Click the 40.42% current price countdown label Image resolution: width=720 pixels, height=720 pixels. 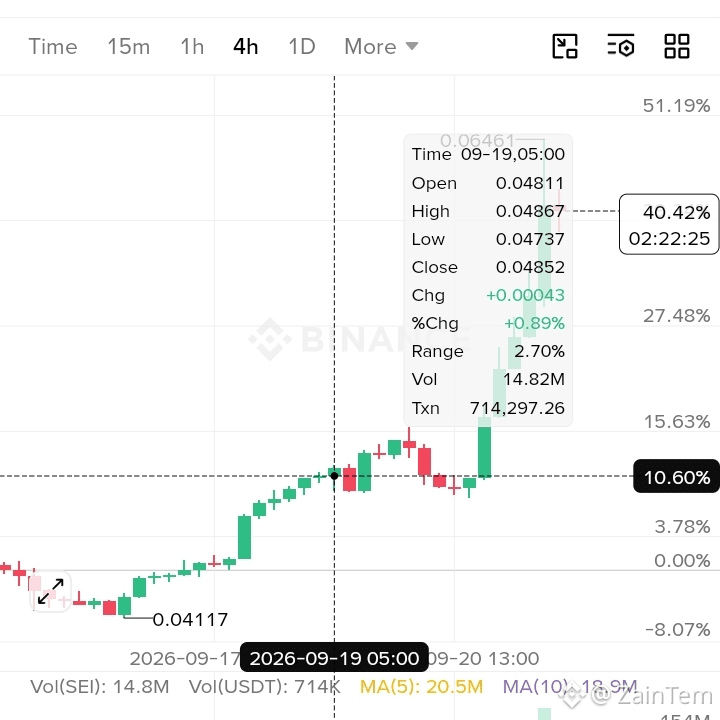point(669,224)
